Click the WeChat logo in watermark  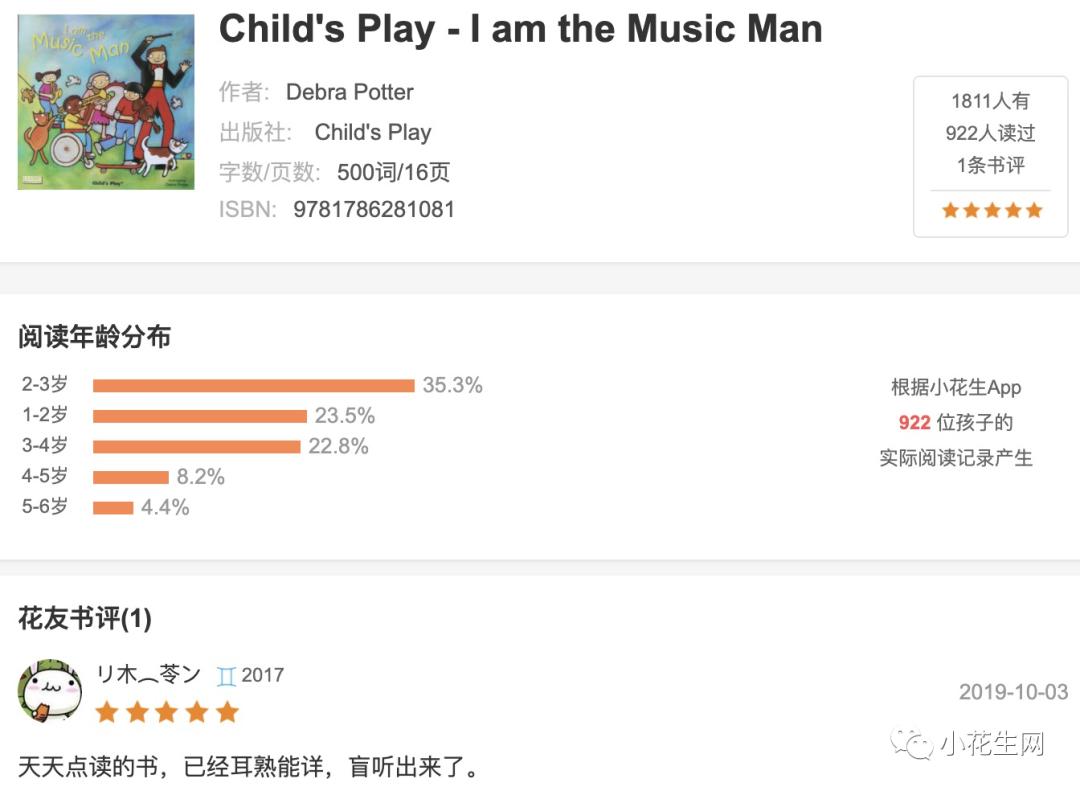click(x=911, y=743)
